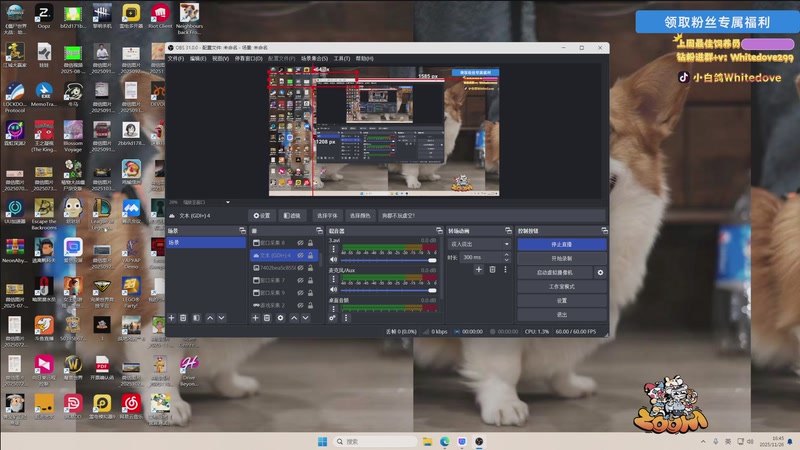Toggle visibility of 文本 (GDI+) 4 source
800x450 pixels.
click(301, 255)
